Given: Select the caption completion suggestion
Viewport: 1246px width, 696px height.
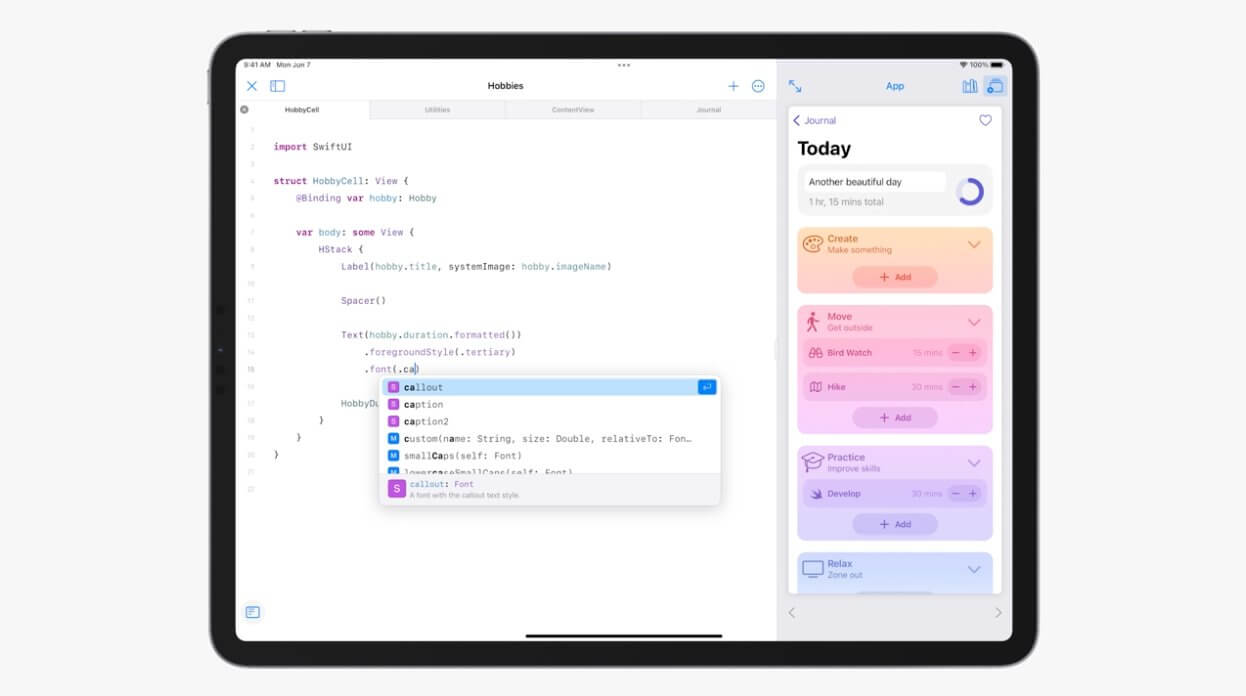Looking at the screenshot, I should click(550, 404).
